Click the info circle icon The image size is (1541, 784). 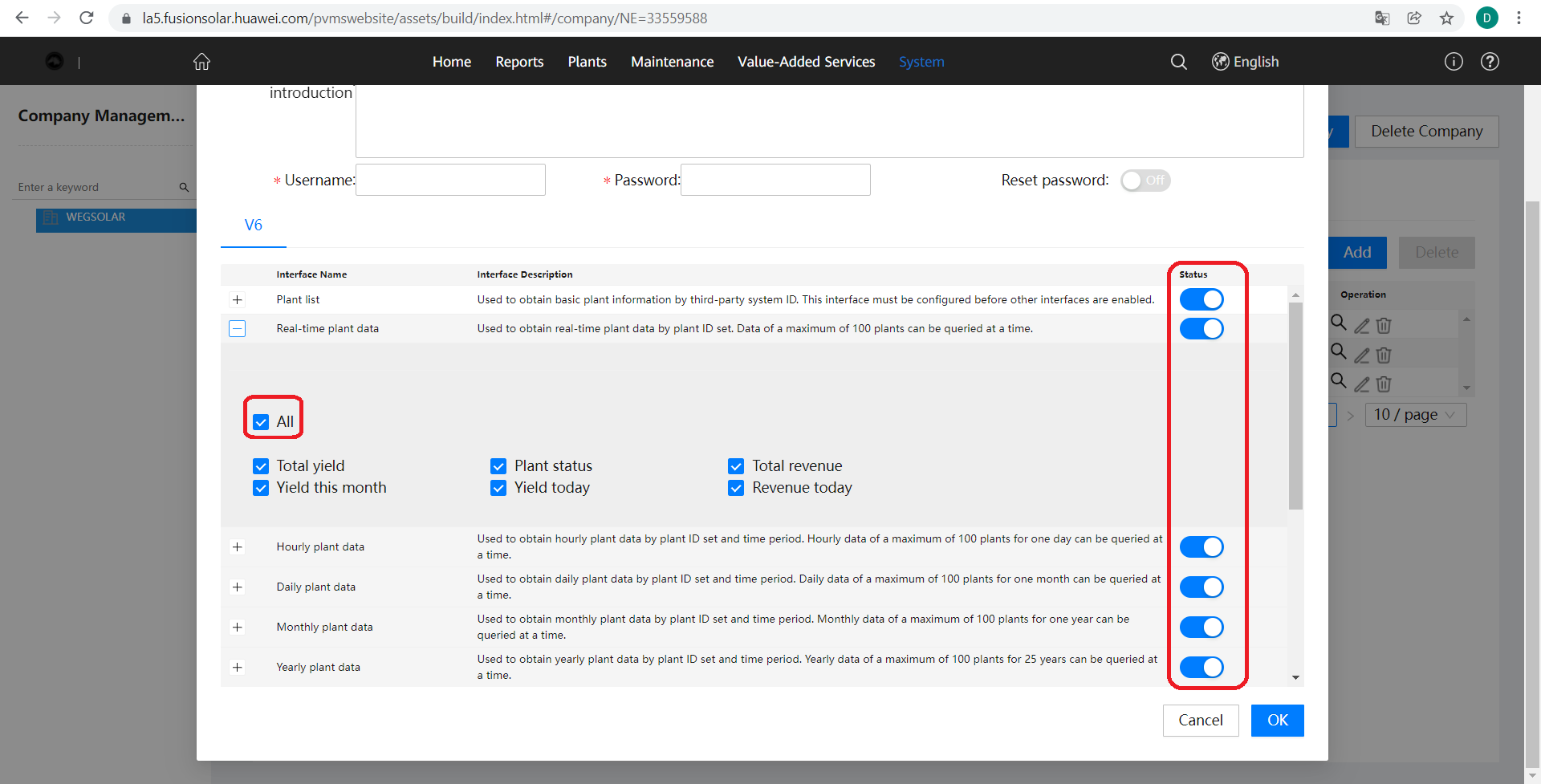click(1454, 62)
